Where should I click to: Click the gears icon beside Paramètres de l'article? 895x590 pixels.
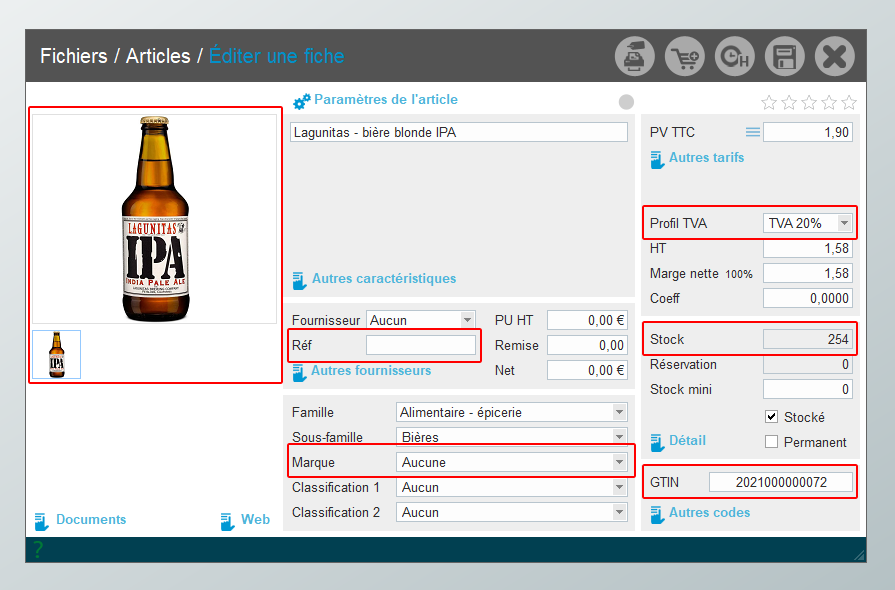pos(301,101)
